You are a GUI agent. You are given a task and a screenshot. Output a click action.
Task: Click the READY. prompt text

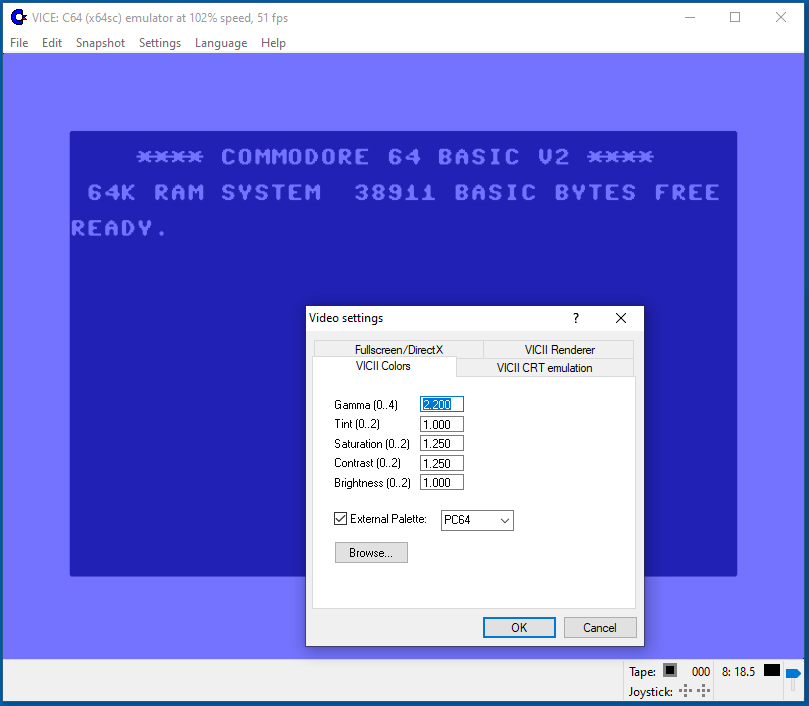pyautogui.click(x=119, y=228)
